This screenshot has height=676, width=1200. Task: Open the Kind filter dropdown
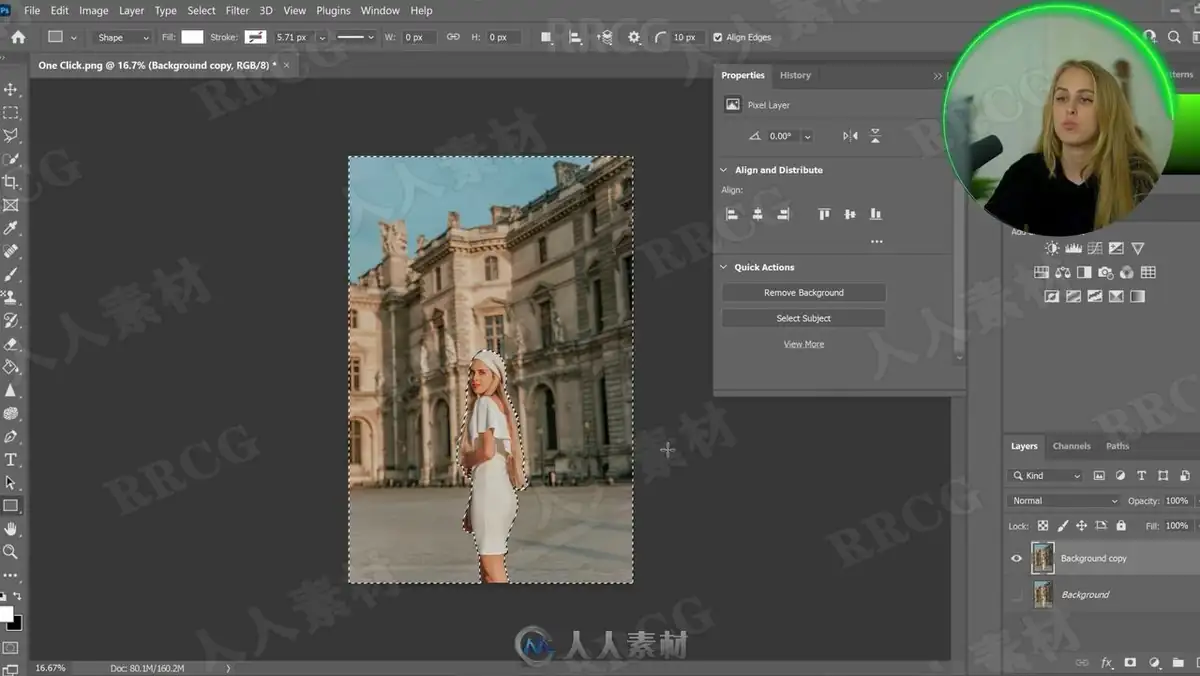[1046, 476]
